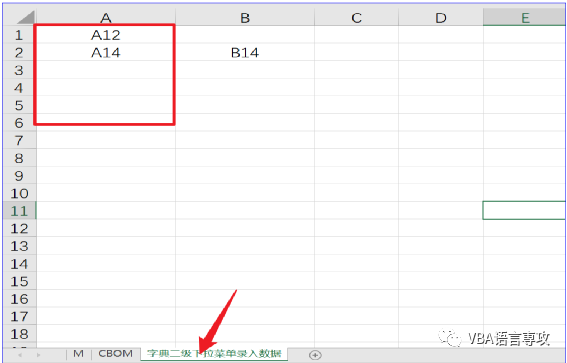The width and height of the screenshot is (567, 363).
Task: Select row 12 header
Action: tap(19, 229)
